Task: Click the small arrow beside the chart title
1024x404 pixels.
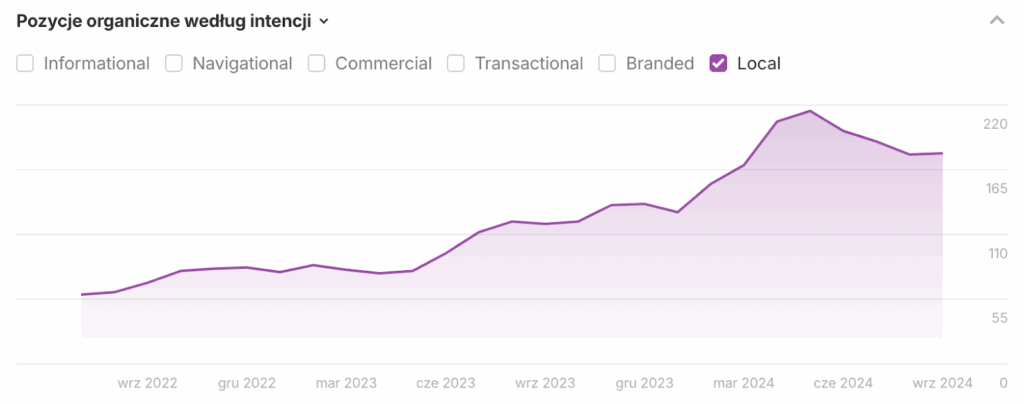Action: pyautogui.click(x=323, y=21)
